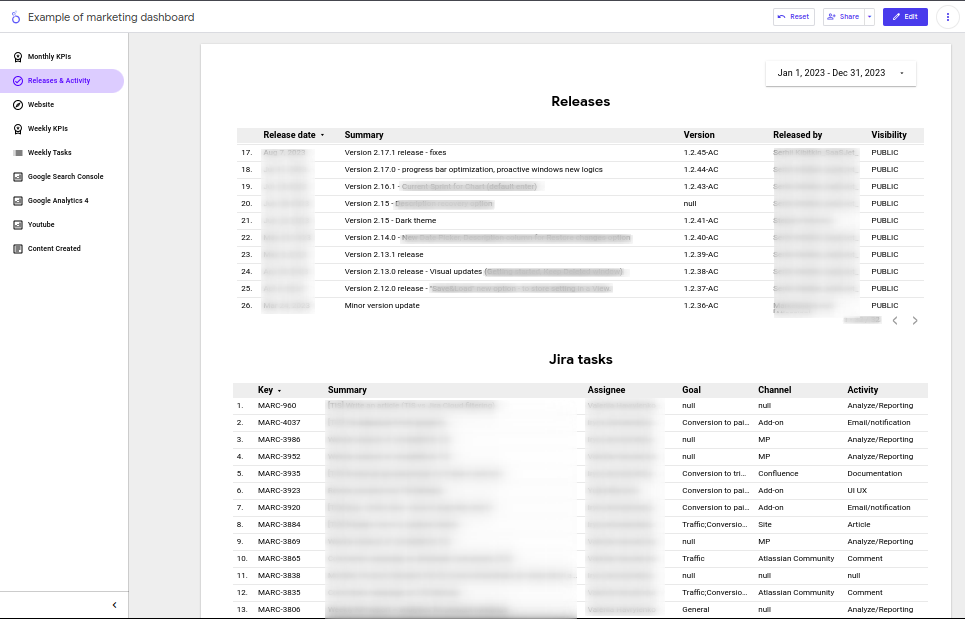Open the Jan 1 - Dec 31 date range selector
Screen dimensions: 965x619
(x=840, y=72)
